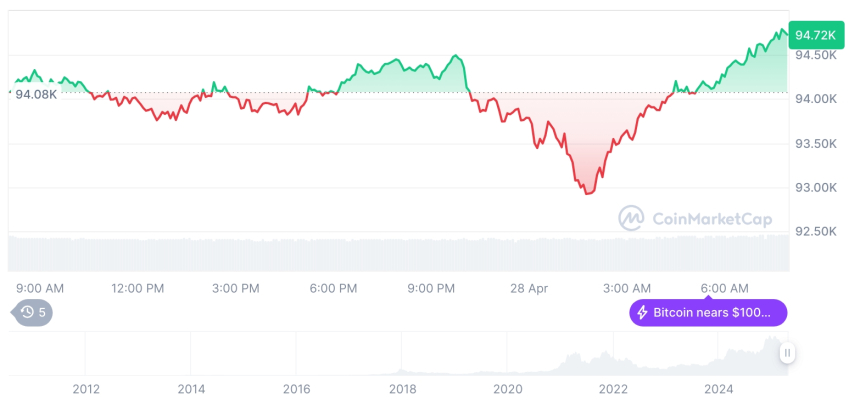Click the 94.08K opening price label
The image size is (860, 401).
click(36, 94)
